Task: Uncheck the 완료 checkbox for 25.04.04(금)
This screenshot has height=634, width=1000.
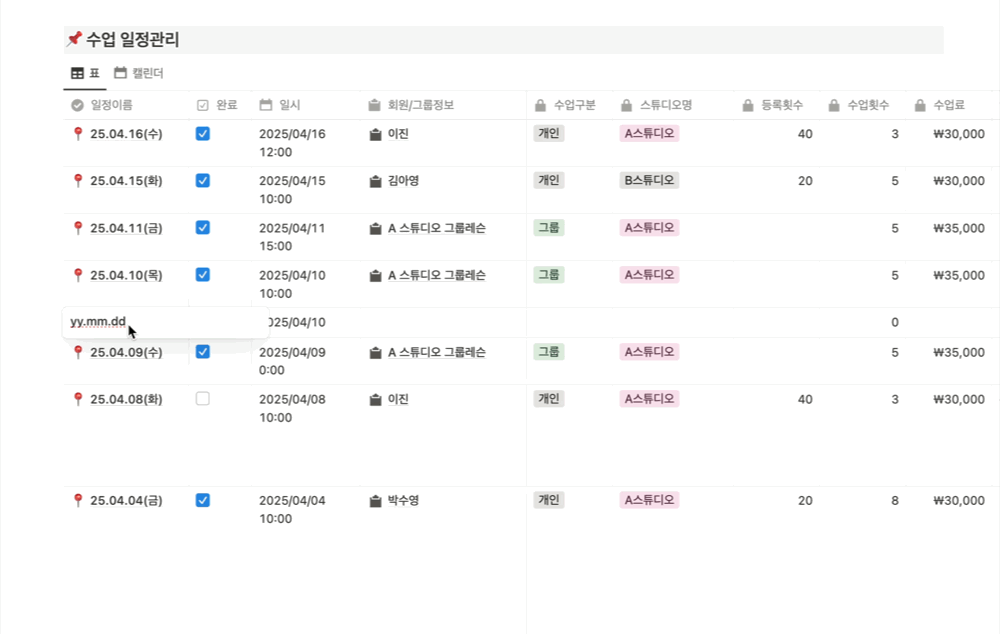Action: click(x=203, y=500)
